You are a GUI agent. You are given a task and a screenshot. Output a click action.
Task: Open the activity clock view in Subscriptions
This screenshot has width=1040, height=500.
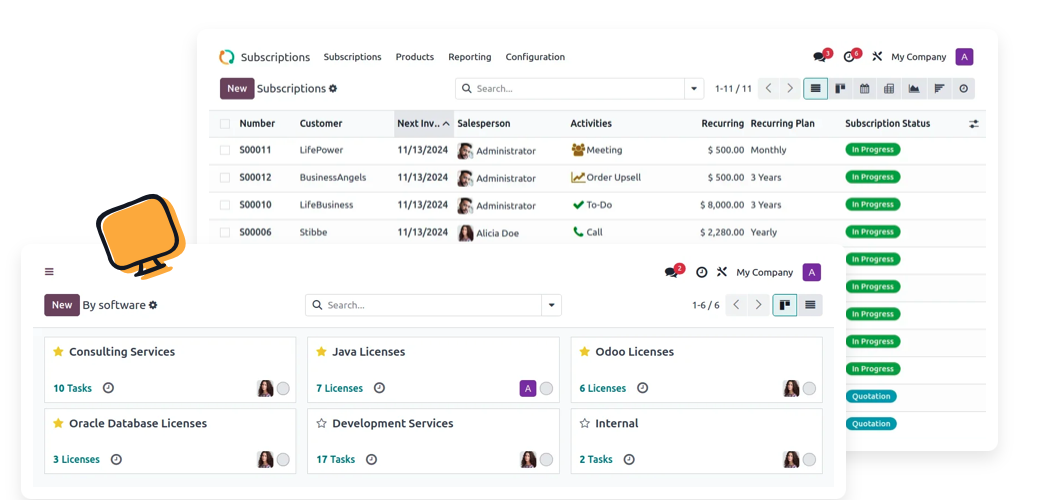[964, 89]
